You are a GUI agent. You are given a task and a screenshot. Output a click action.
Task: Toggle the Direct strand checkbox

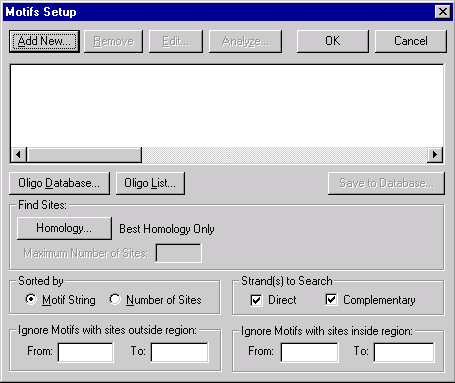tap(256, 300)
